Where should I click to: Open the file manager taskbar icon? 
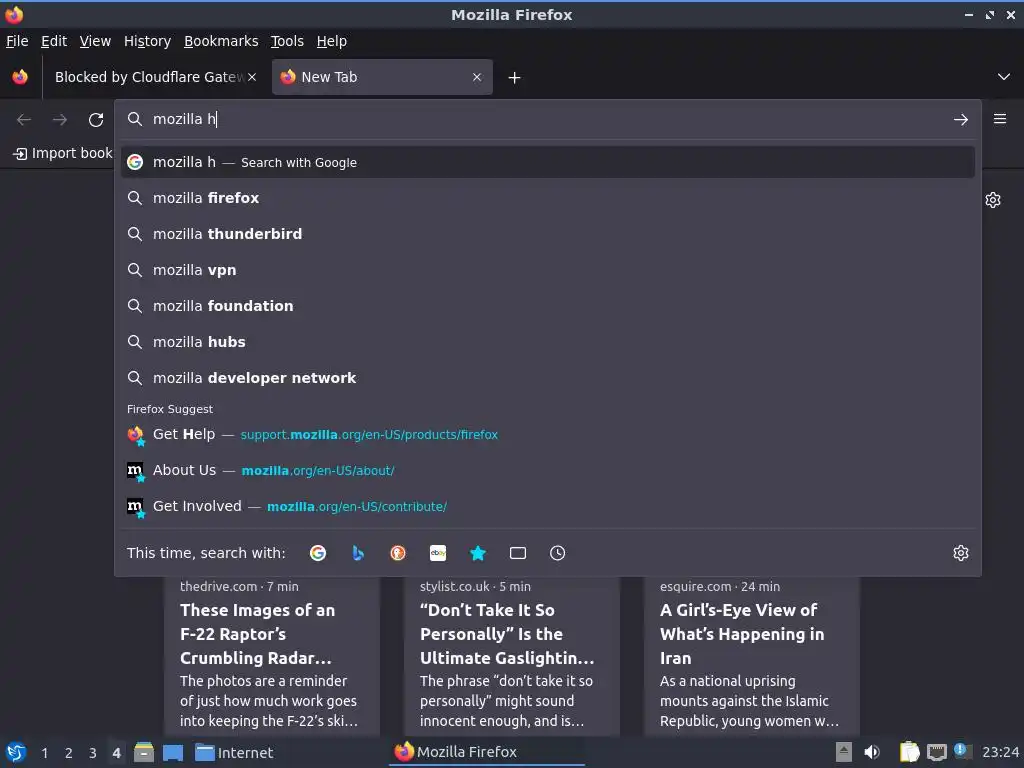point(144,752)
